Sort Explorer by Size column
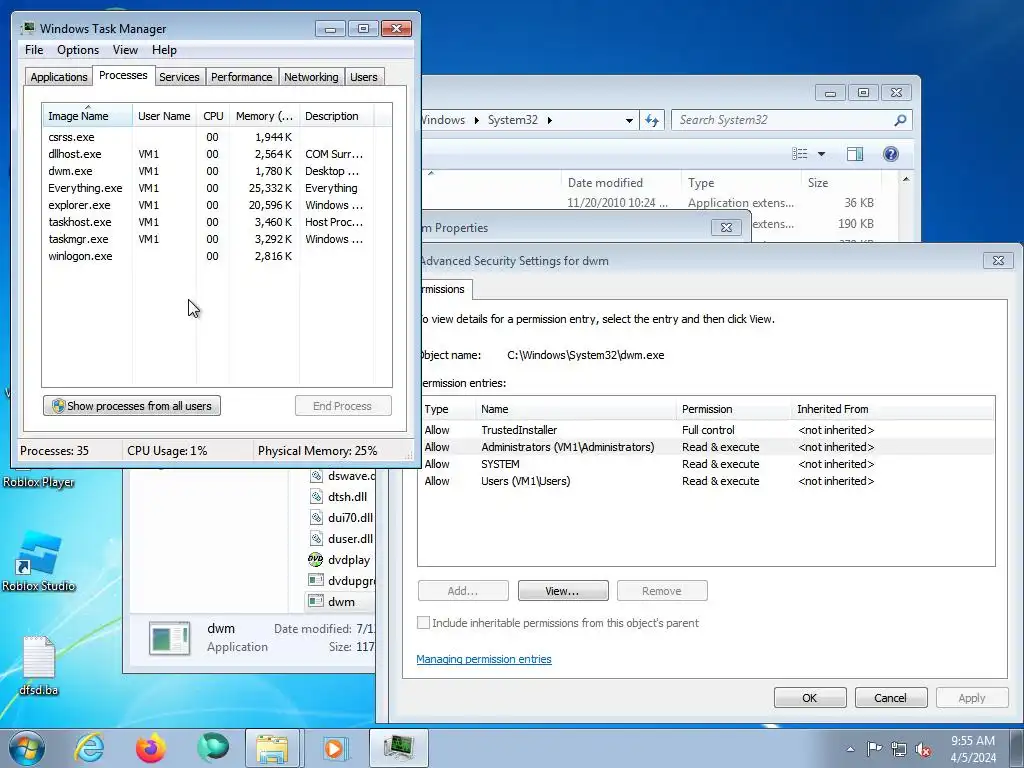Image resolution: width=1024 pixels, height=768 pixels. tap(841, 183)
